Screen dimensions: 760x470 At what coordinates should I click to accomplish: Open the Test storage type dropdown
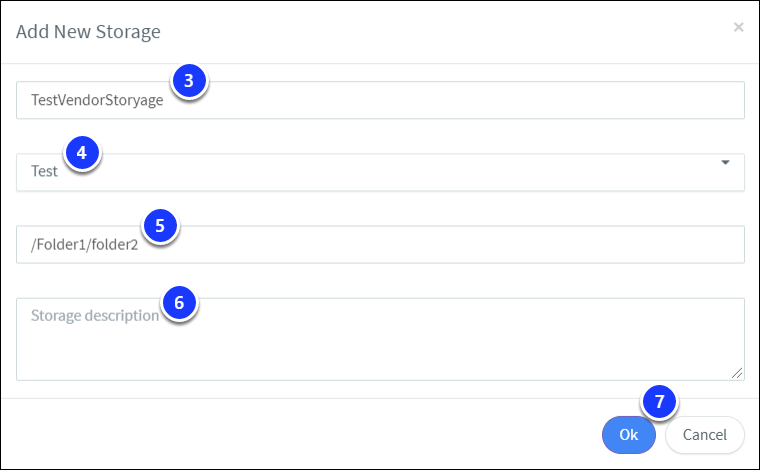(380, 172)
